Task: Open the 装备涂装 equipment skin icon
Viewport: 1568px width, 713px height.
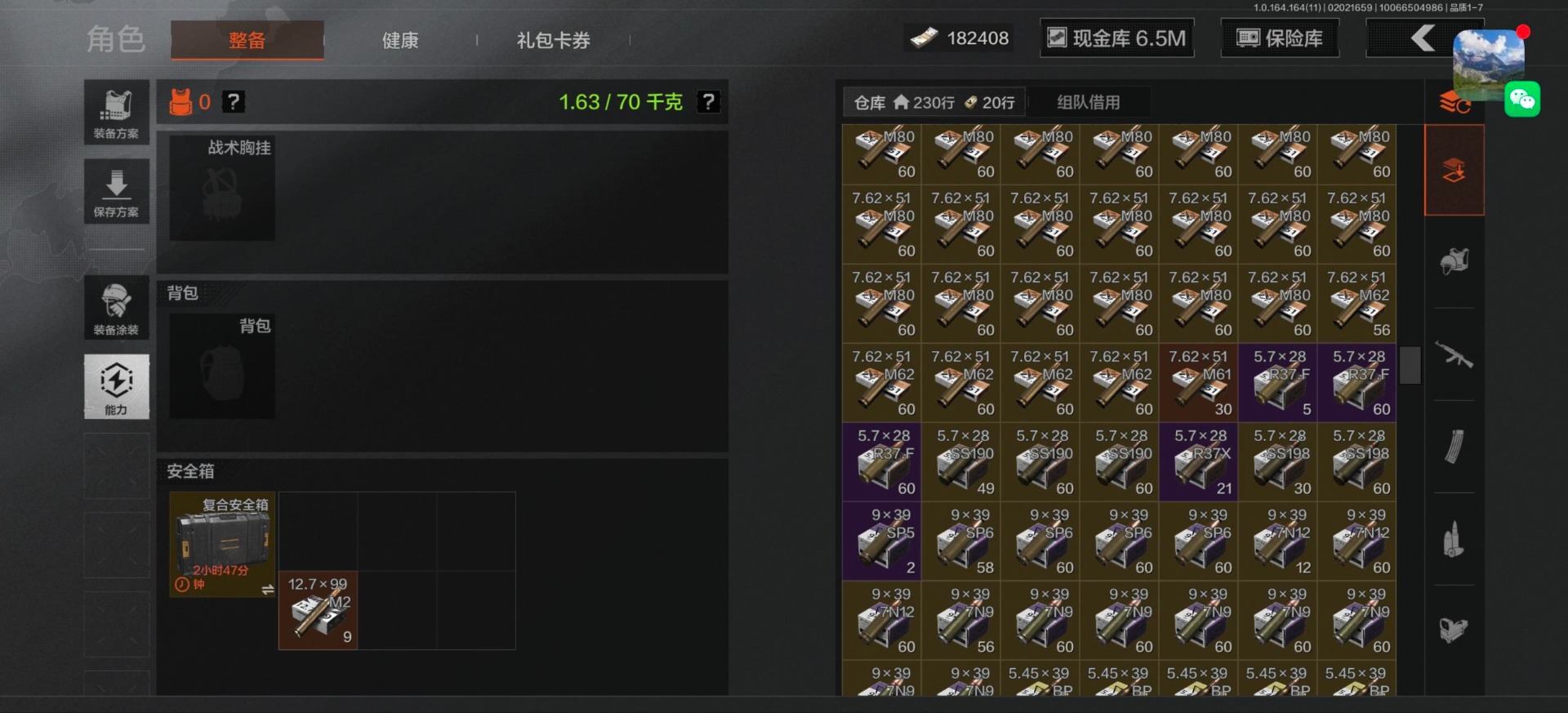Action: (x=116, y=308)
